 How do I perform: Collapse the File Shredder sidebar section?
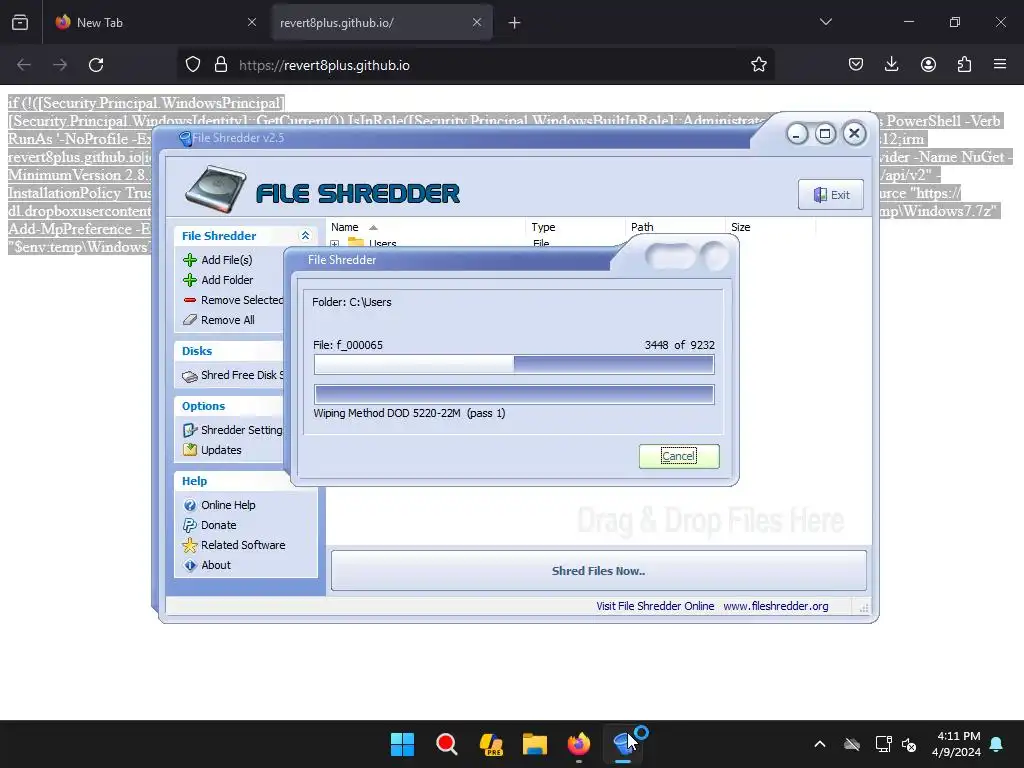pos(305,236)
